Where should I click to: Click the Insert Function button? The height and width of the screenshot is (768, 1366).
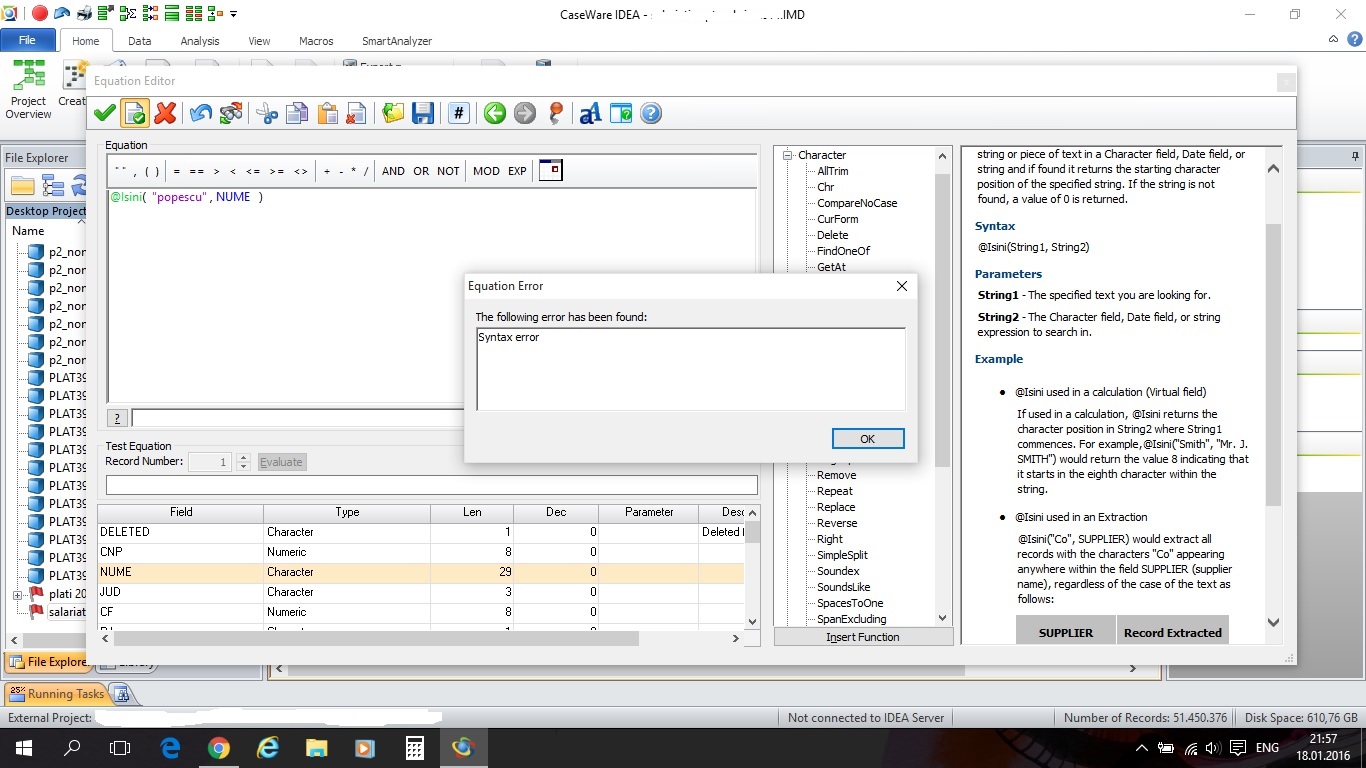click(x=862, y=637)
